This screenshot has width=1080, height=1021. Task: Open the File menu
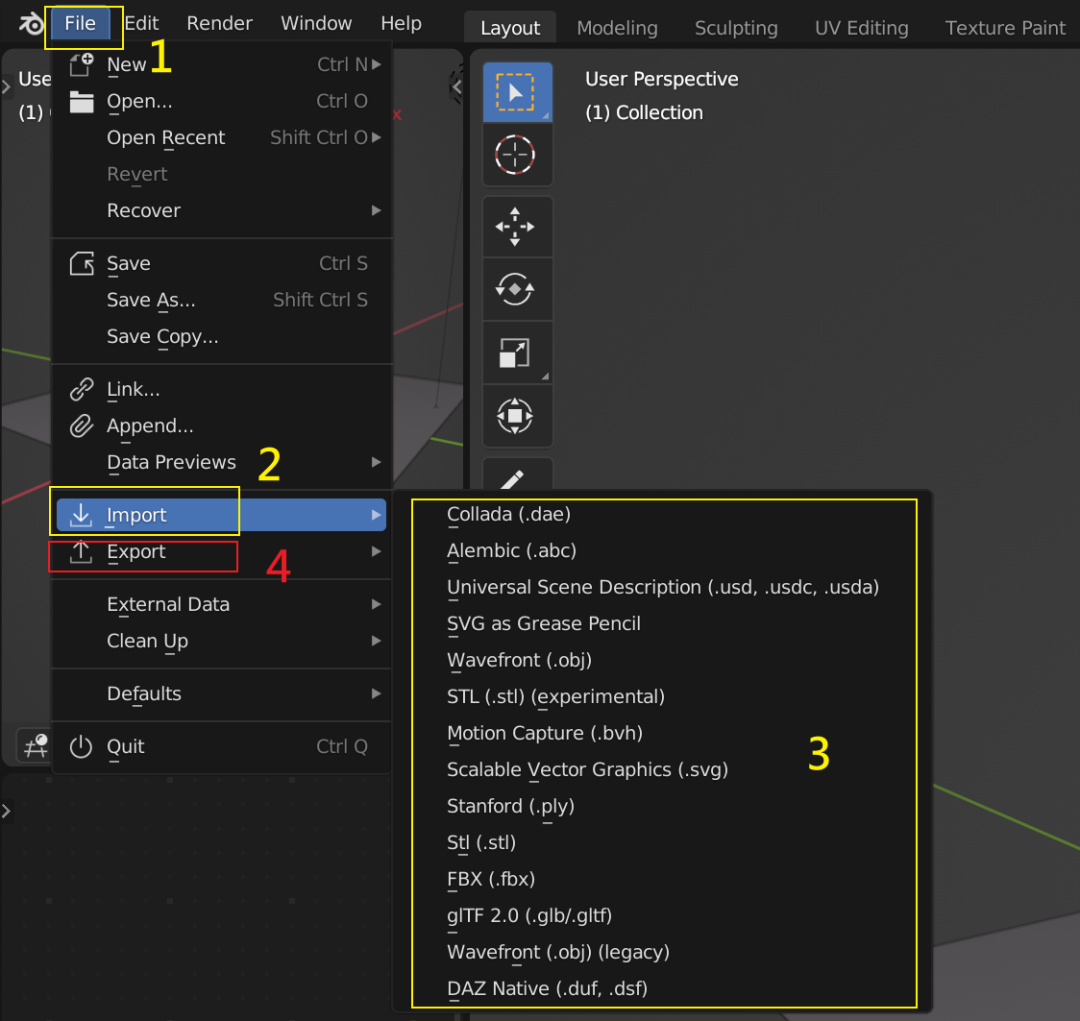tap(81, 23)
